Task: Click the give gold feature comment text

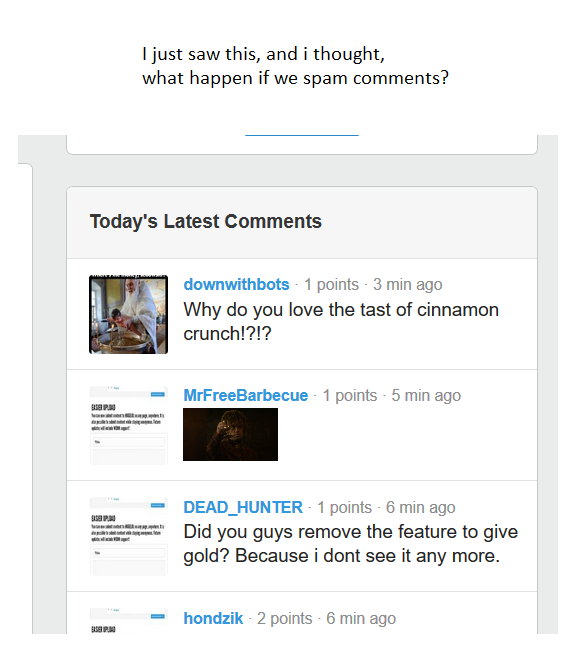Action: click(x=351, y=544)
